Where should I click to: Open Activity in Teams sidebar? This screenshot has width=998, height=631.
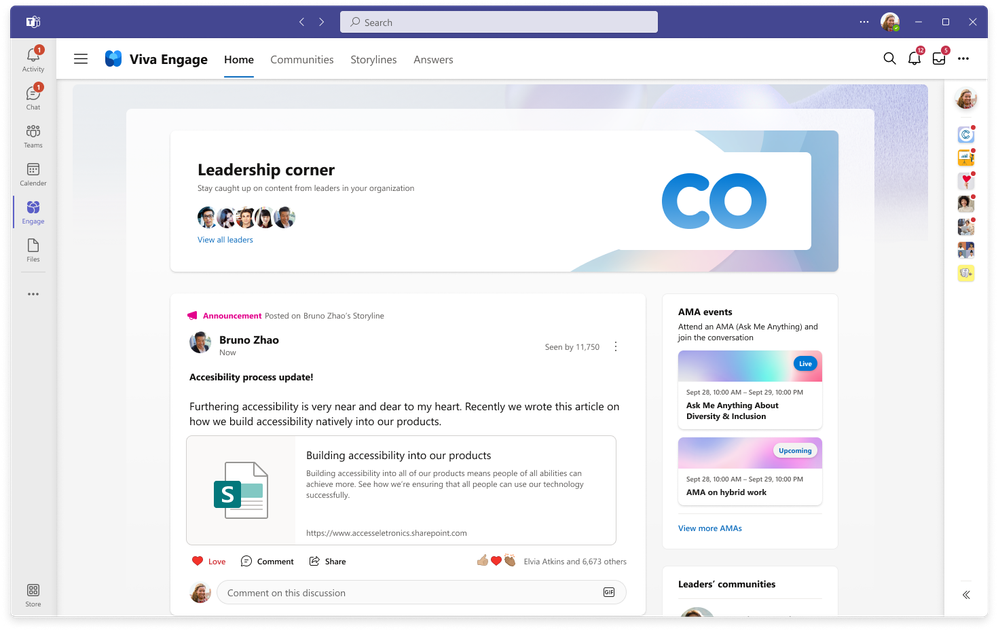33,59
